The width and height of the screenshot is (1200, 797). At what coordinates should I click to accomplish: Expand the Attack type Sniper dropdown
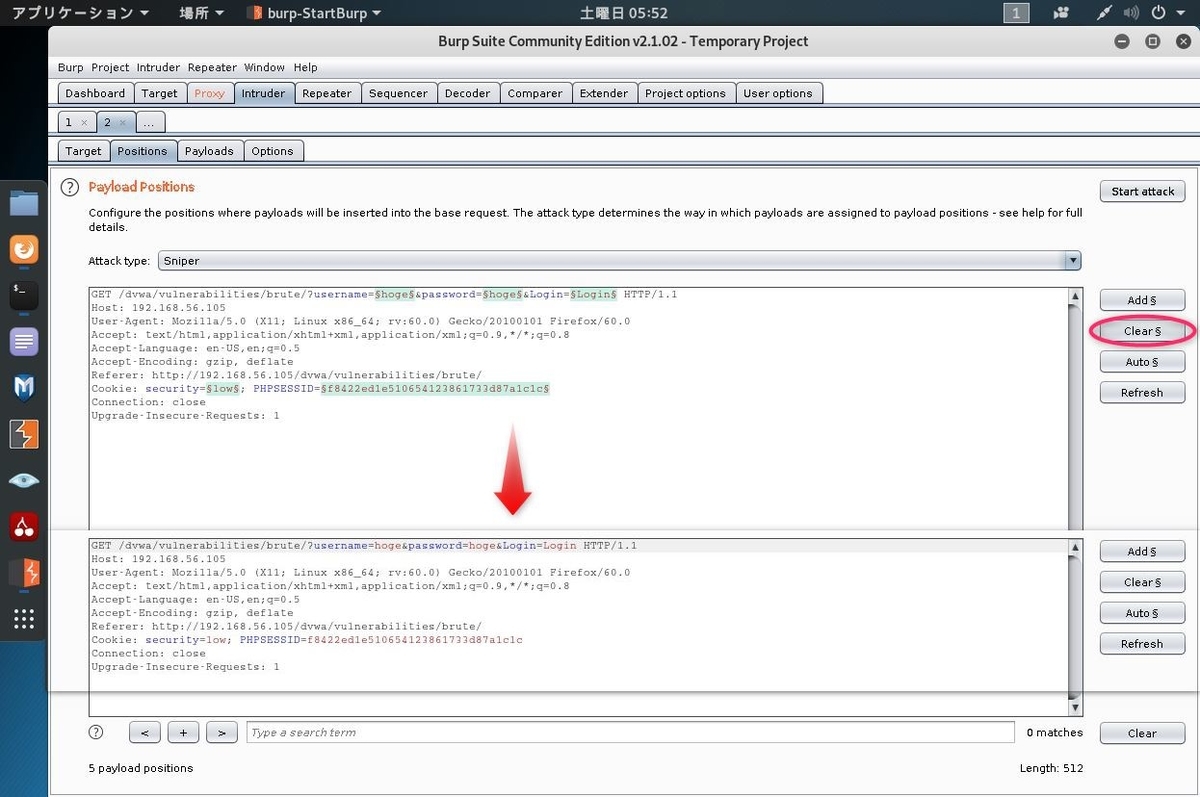[1073, 260]
